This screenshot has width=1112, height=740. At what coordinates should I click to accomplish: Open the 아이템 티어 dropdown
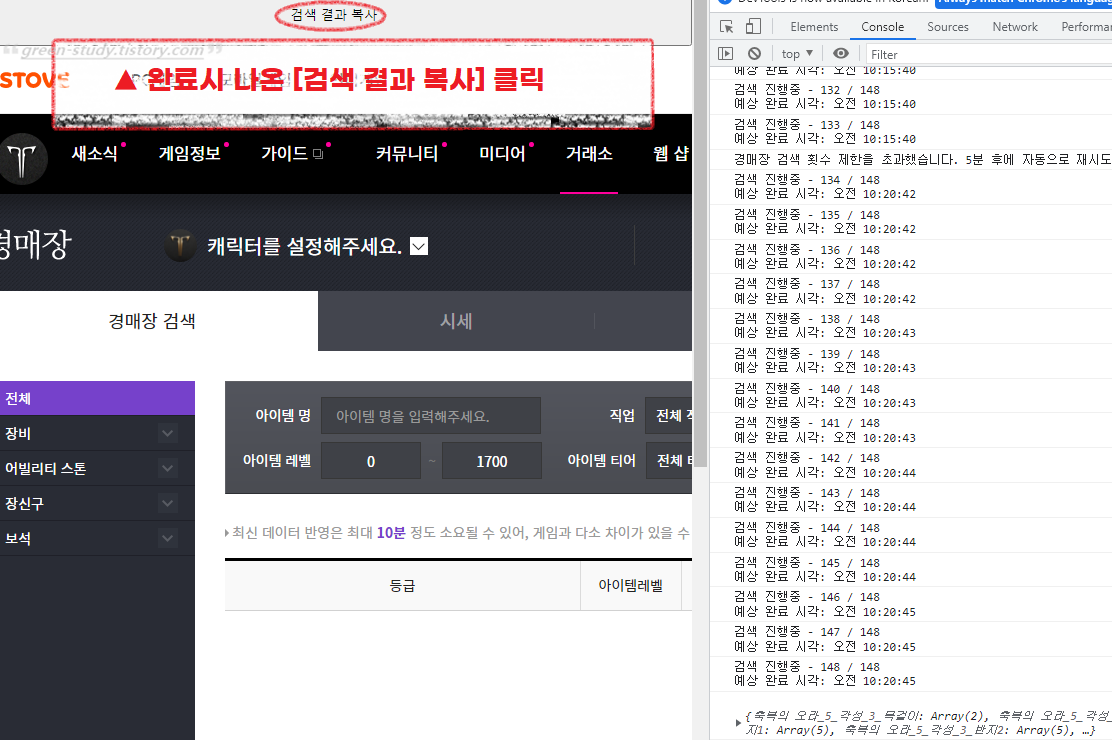click(669, 460)
